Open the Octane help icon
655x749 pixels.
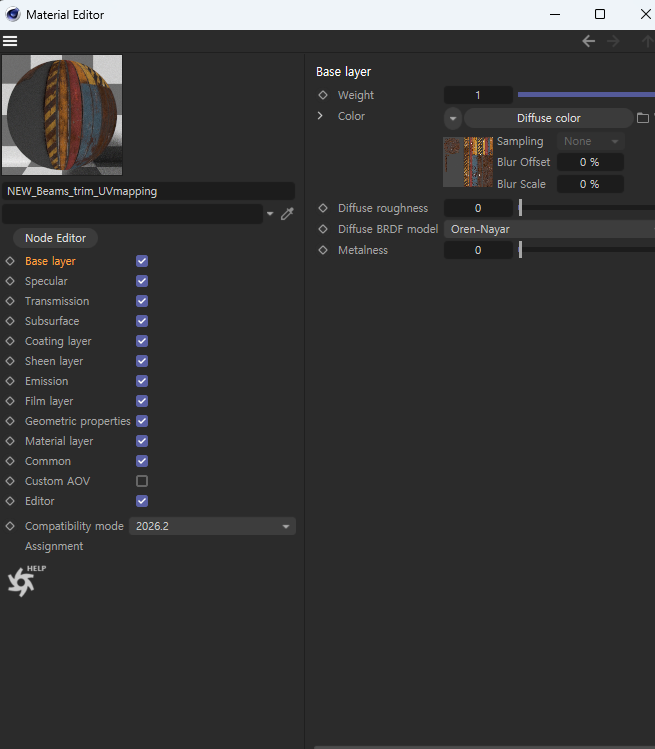tap(24, 581)
